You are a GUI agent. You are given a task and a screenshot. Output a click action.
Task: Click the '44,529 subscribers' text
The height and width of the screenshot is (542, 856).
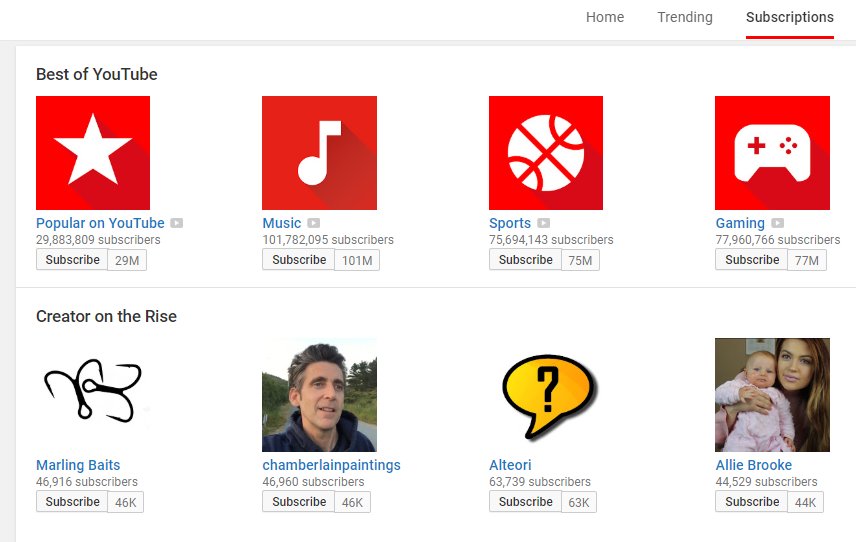coord(766,481)
